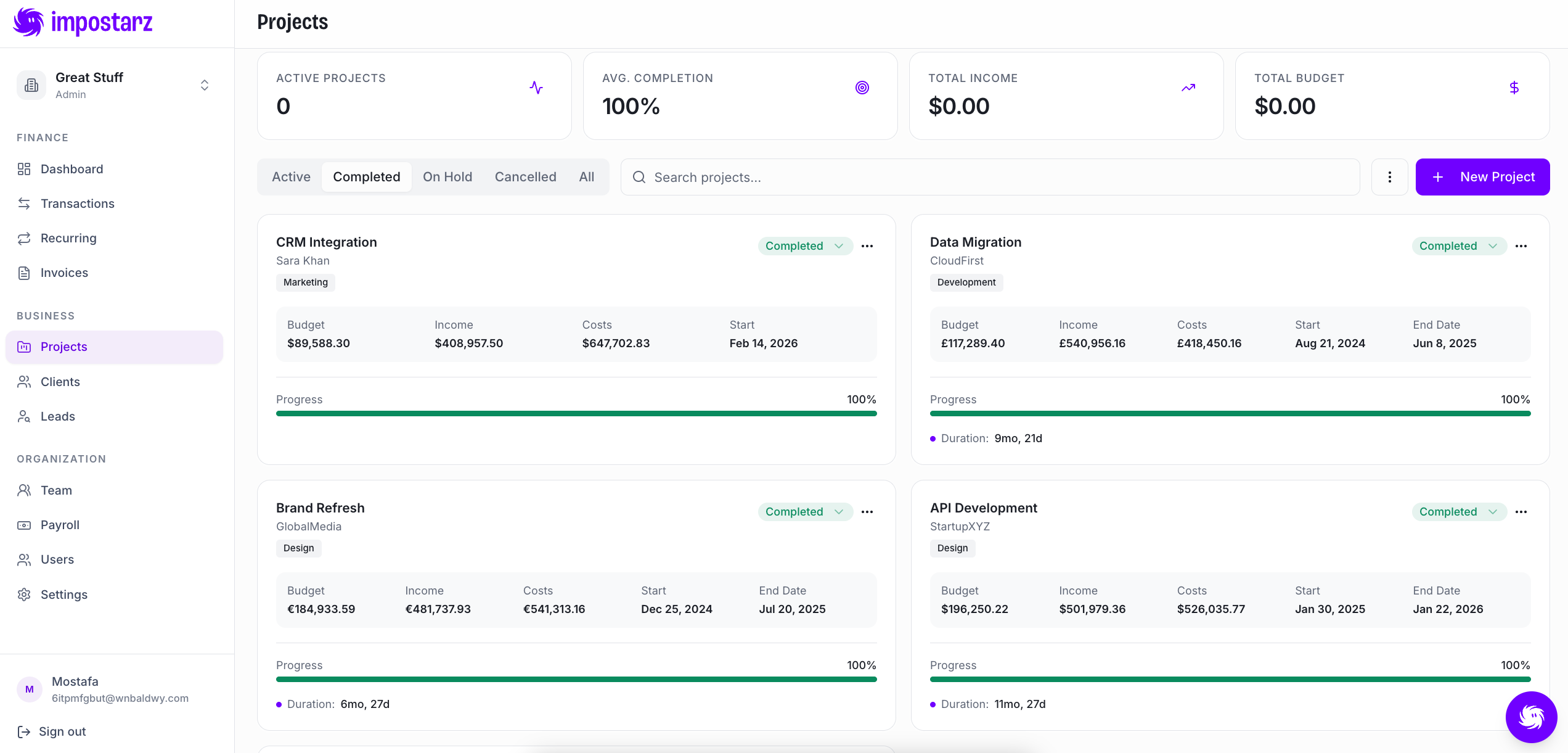Click the impostarz logo icon
Screen dimensions: 1568x753
click(x=28, y=23)
